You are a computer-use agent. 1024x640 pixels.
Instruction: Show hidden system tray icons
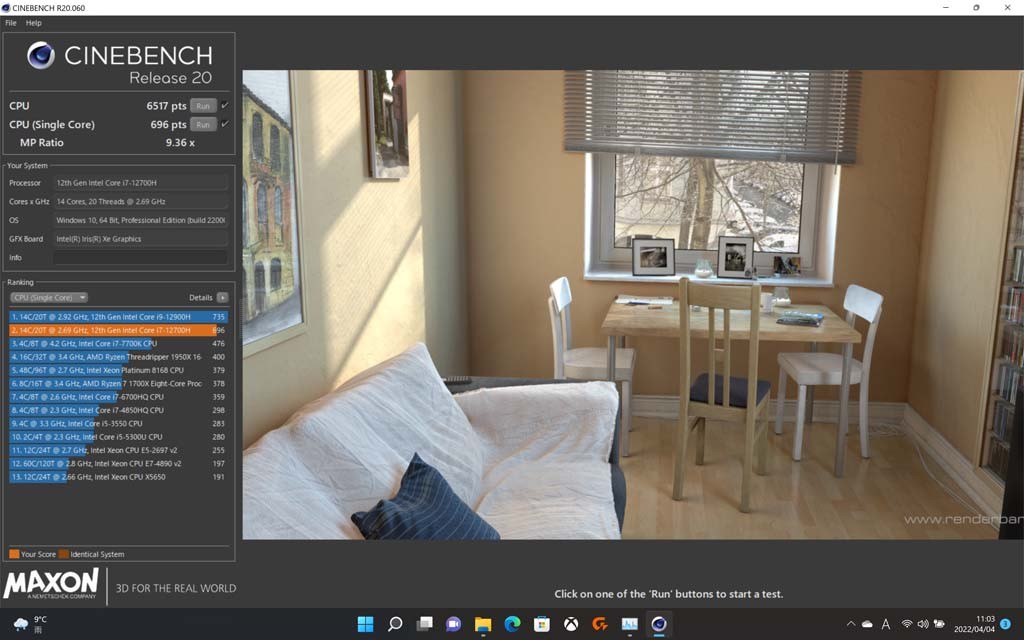(851, 624)
